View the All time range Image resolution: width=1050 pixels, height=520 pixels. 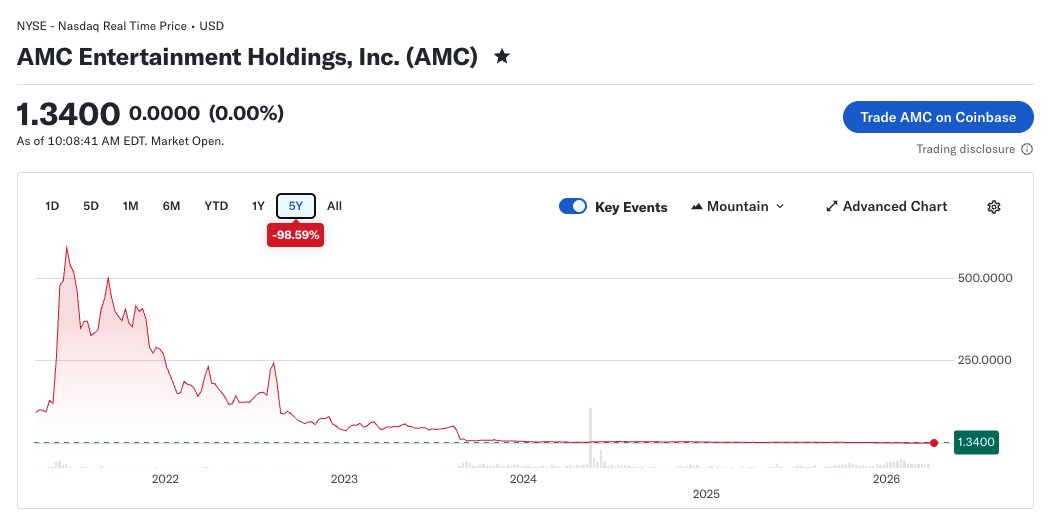[x=334, y=207]
